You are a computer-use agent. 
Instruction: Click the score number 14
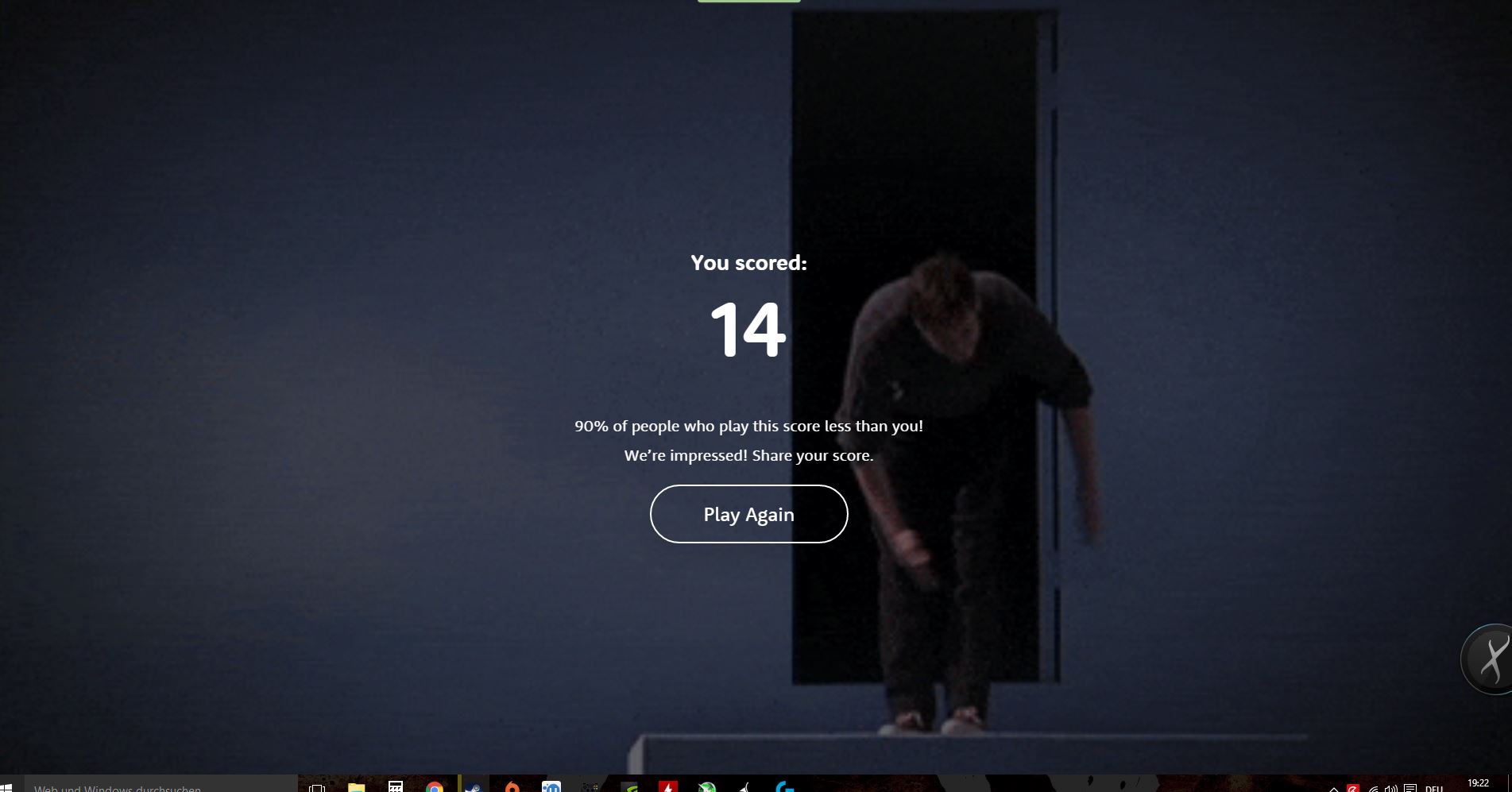coord(748,330)
